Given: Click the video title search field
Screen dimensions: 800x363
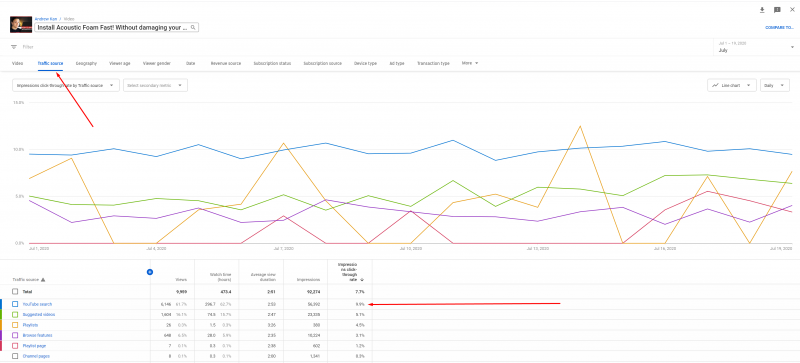Looking at the screenshot, I should (116, 28).
